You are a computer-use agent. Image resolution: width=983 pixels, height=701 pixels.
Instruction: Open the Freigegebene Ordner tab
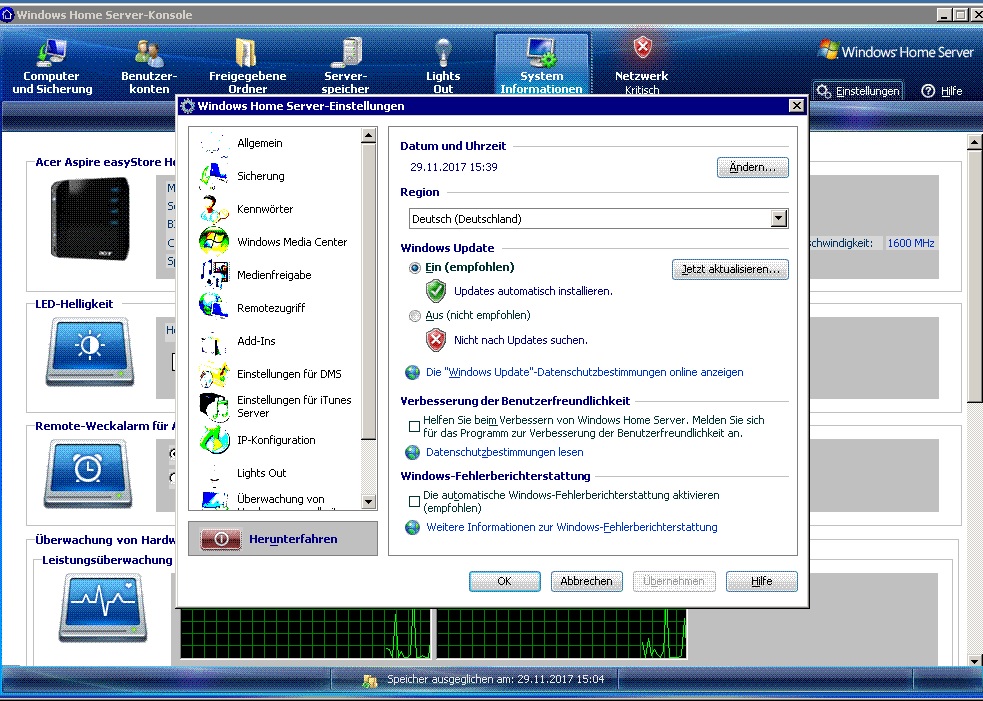coord(247,67)
